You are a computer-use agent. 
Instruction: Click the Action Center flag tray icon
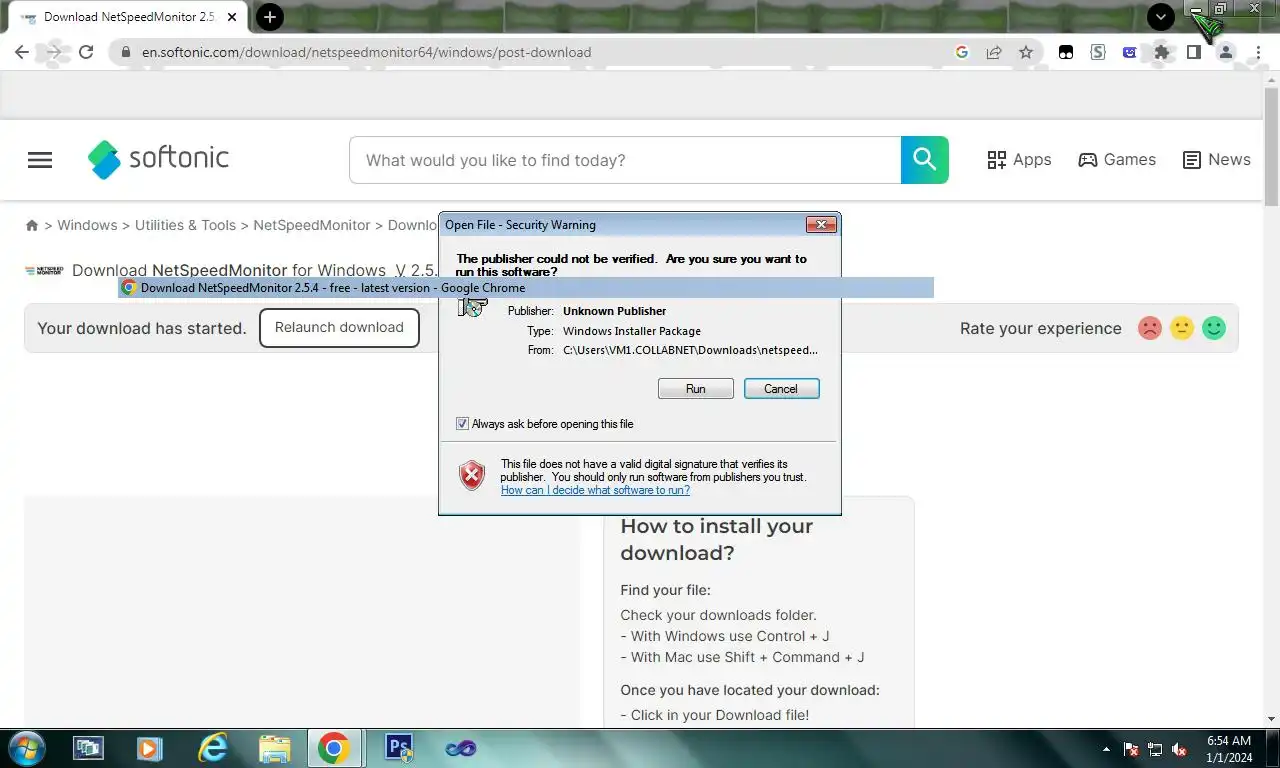point(1131,749)
